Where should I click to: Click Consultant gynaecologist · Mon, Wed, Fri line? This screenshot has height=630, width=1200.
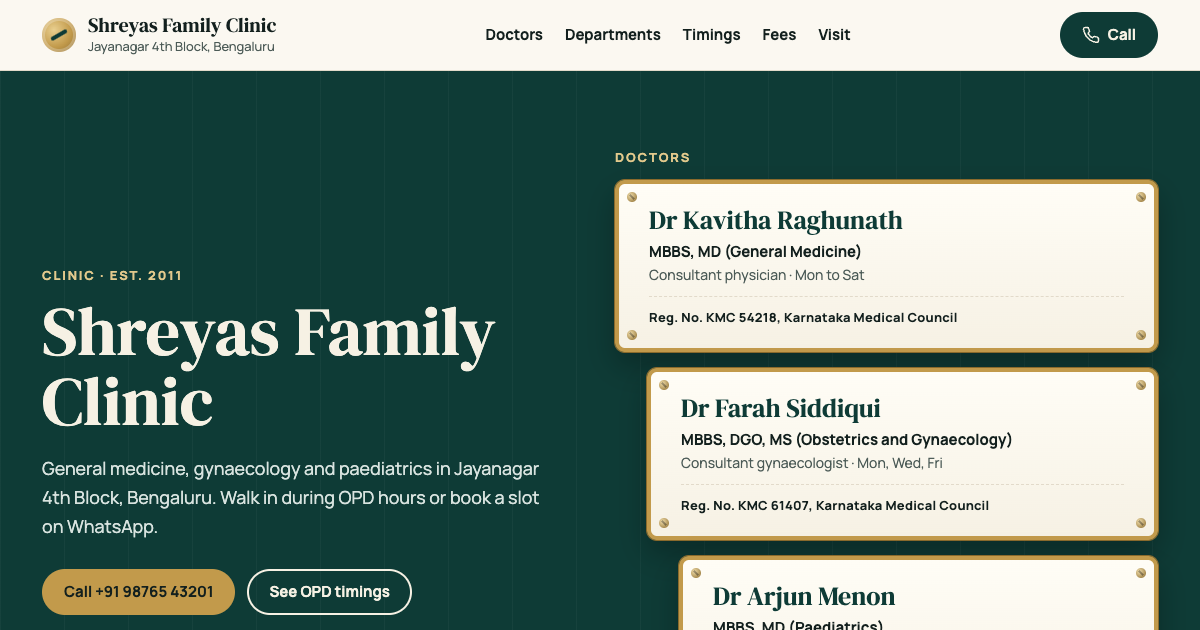click(x=812, y=463)
